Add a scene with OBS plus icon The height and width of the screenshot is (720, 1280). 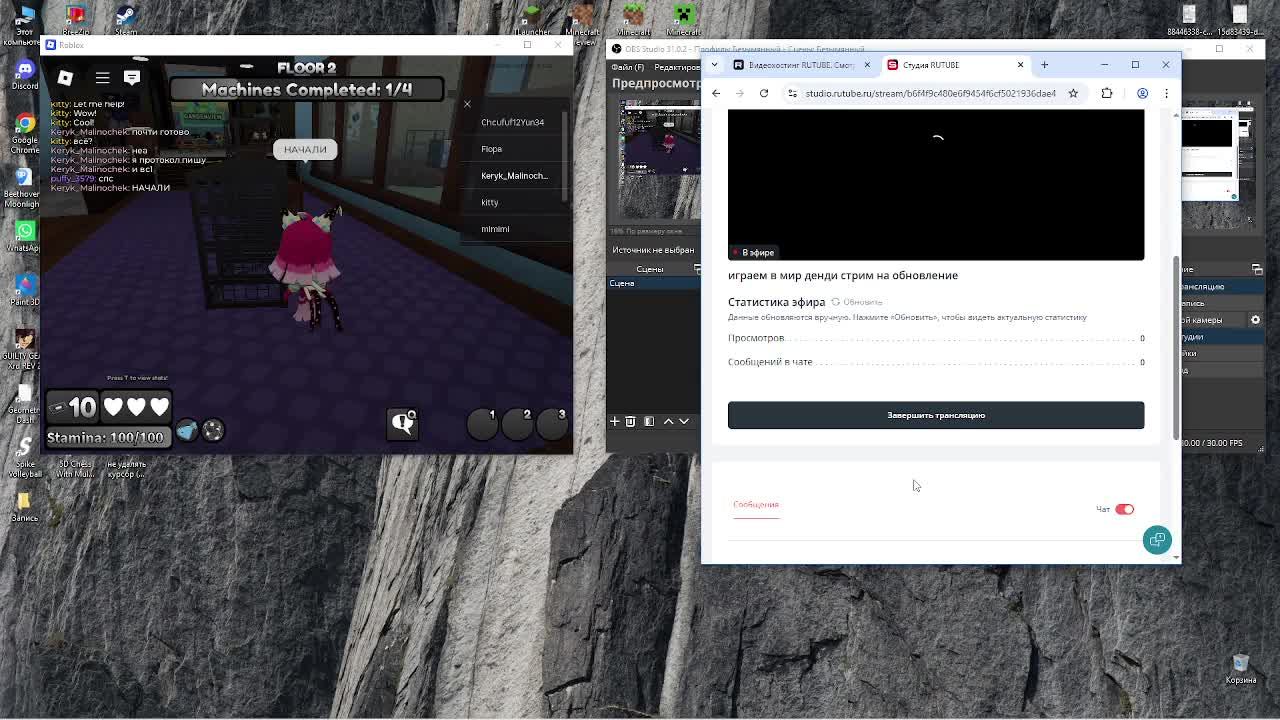coord(615,422)
